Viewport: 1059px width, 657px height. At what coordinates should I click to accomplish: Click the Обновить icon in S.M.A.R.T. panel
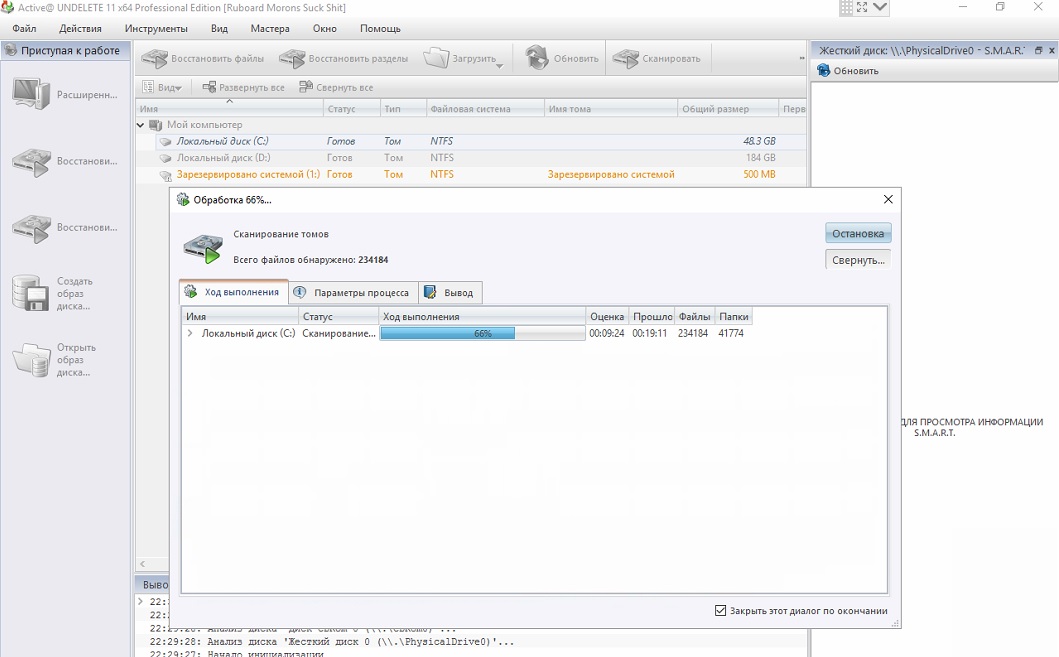(x=823, y=70)
